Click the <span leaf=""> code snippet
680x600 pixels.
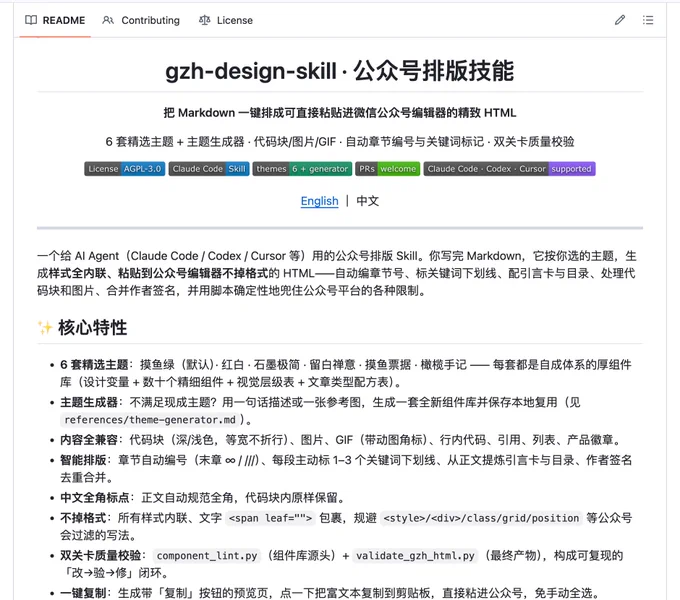click(270, 518)
